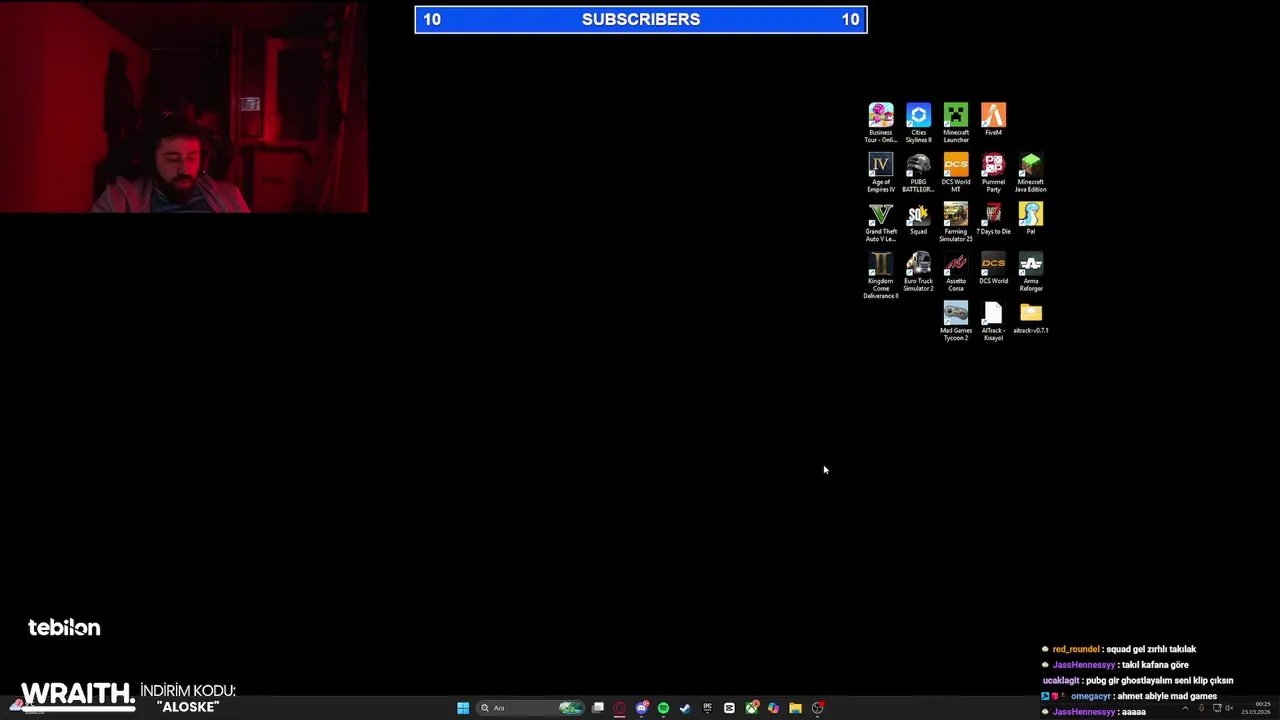Viewport: 1280px width, 720px height.
Task: Unmute via the muted volume tray icon
Action: (1229, 708)
